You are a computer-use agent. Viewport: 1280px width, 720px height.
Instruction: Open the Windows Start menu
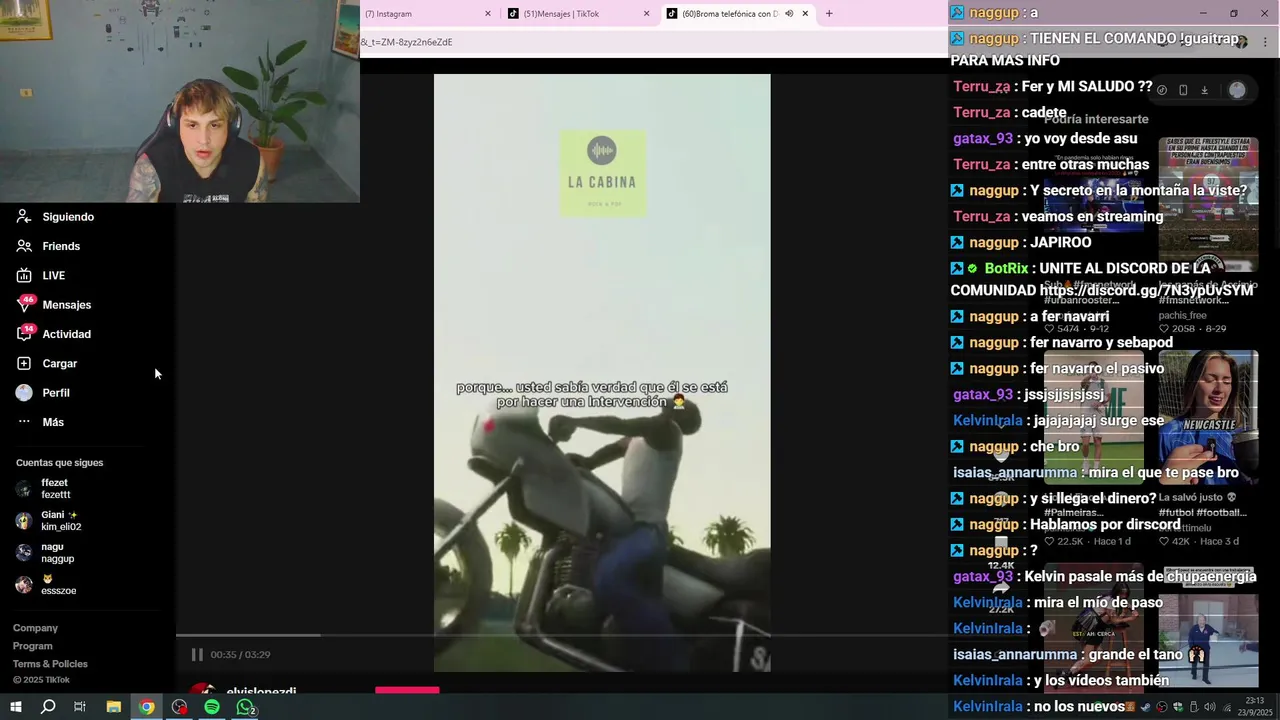point(15,707)
